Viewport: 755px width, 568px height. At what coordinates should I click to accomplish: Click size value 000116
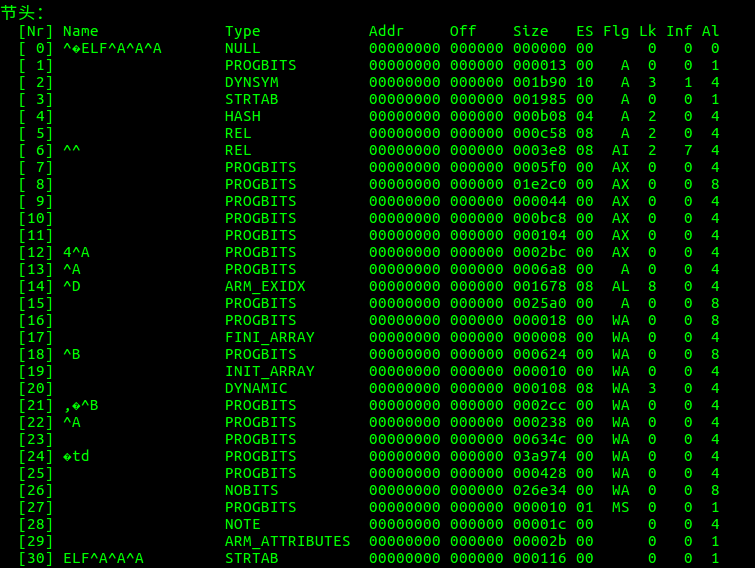click(x=539, y=558)
